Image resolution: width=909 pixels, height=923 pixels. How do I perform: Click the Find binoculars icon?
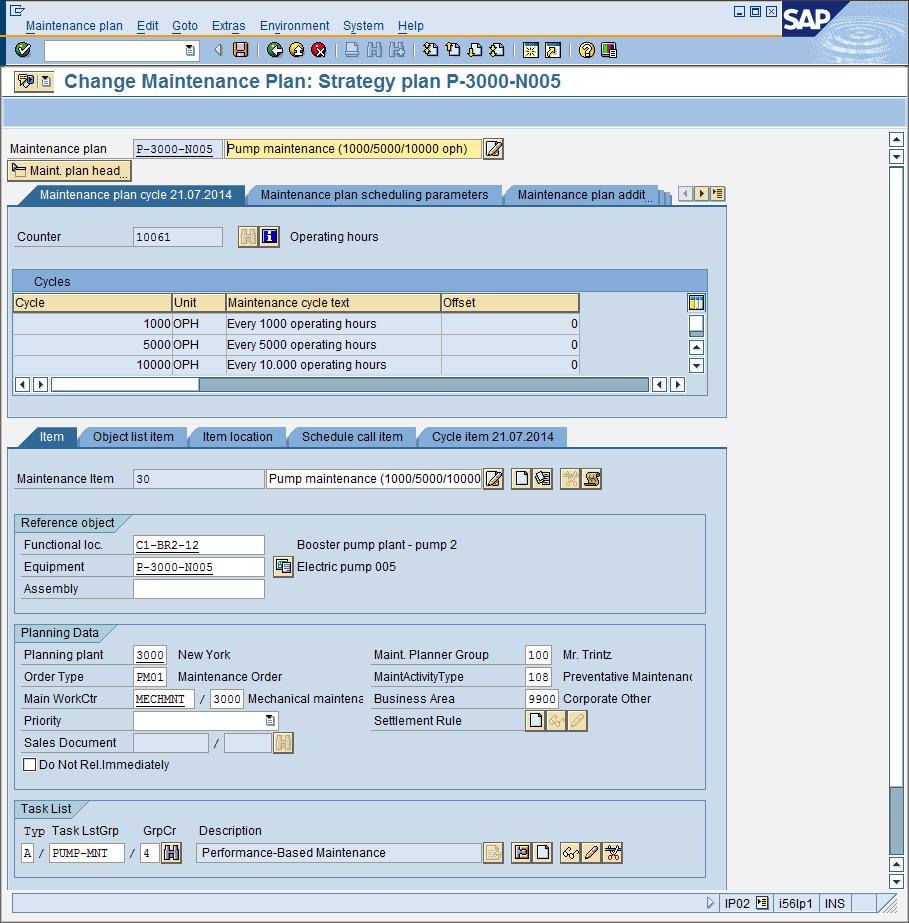point(374,50)
